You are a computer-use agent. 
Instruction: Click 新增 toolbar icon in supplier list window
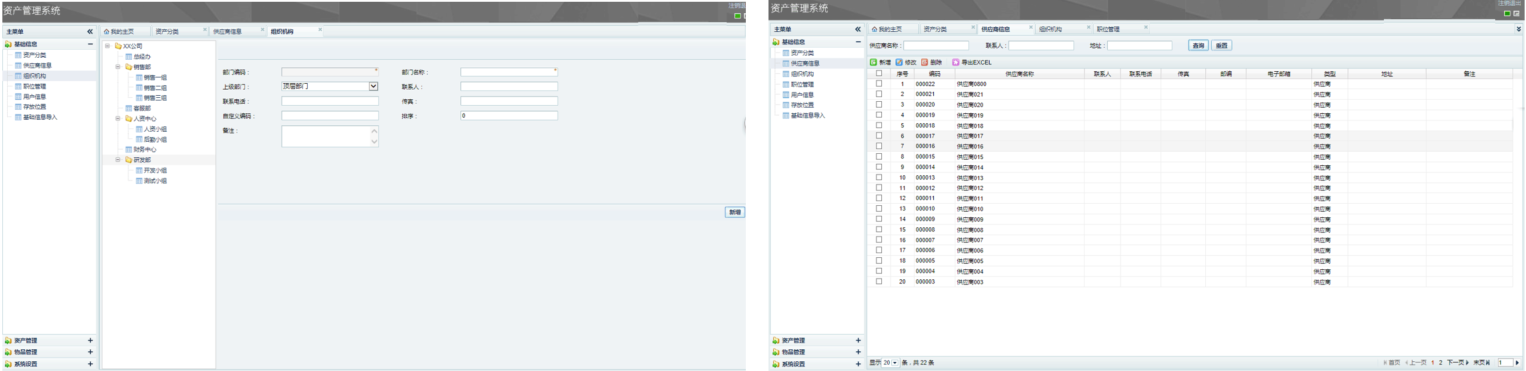click(873, 62)
